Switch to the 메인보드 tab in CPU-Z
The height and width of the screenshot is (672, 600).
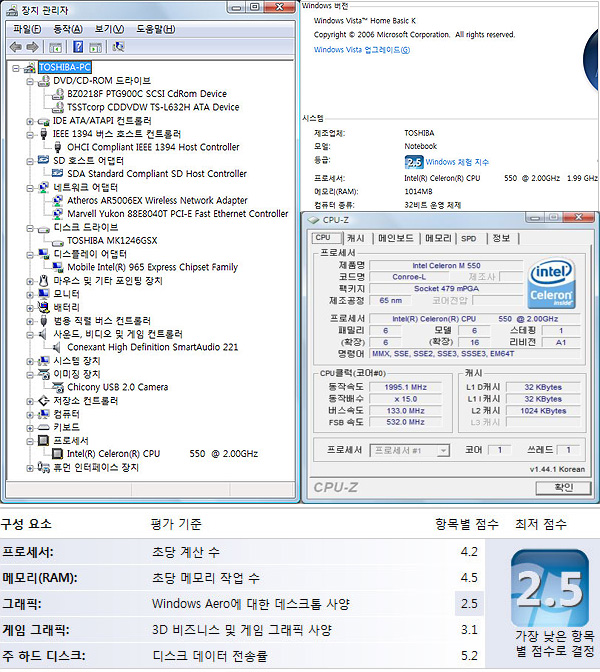[x=396, y=238]
